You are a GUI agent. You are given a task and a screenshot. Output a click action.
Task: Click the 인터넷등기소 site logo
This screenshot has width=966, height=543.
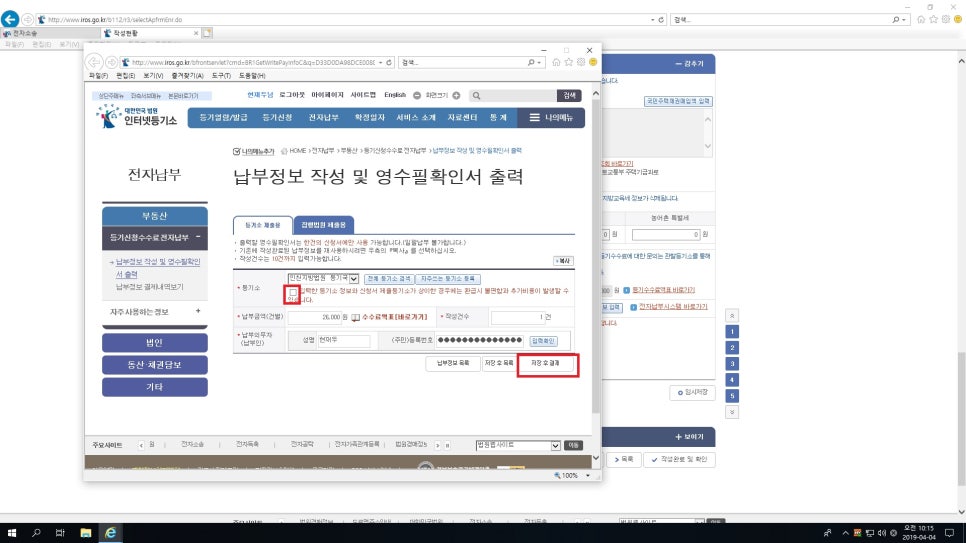point(137,116)
